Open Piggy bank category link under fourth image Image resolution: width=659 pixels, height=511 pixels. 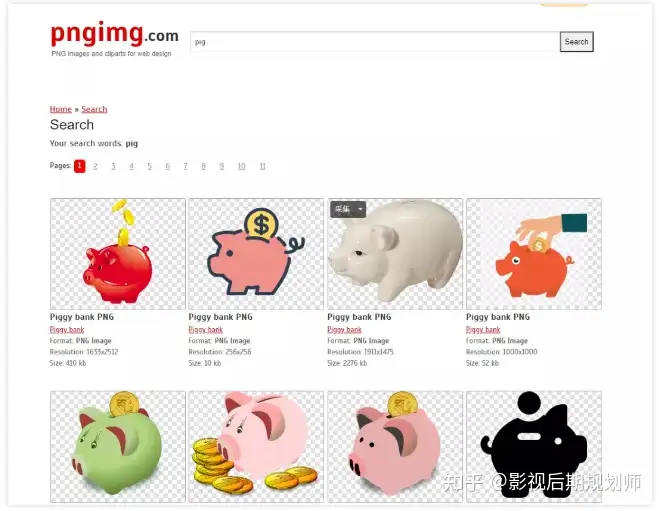click(483, 329)
